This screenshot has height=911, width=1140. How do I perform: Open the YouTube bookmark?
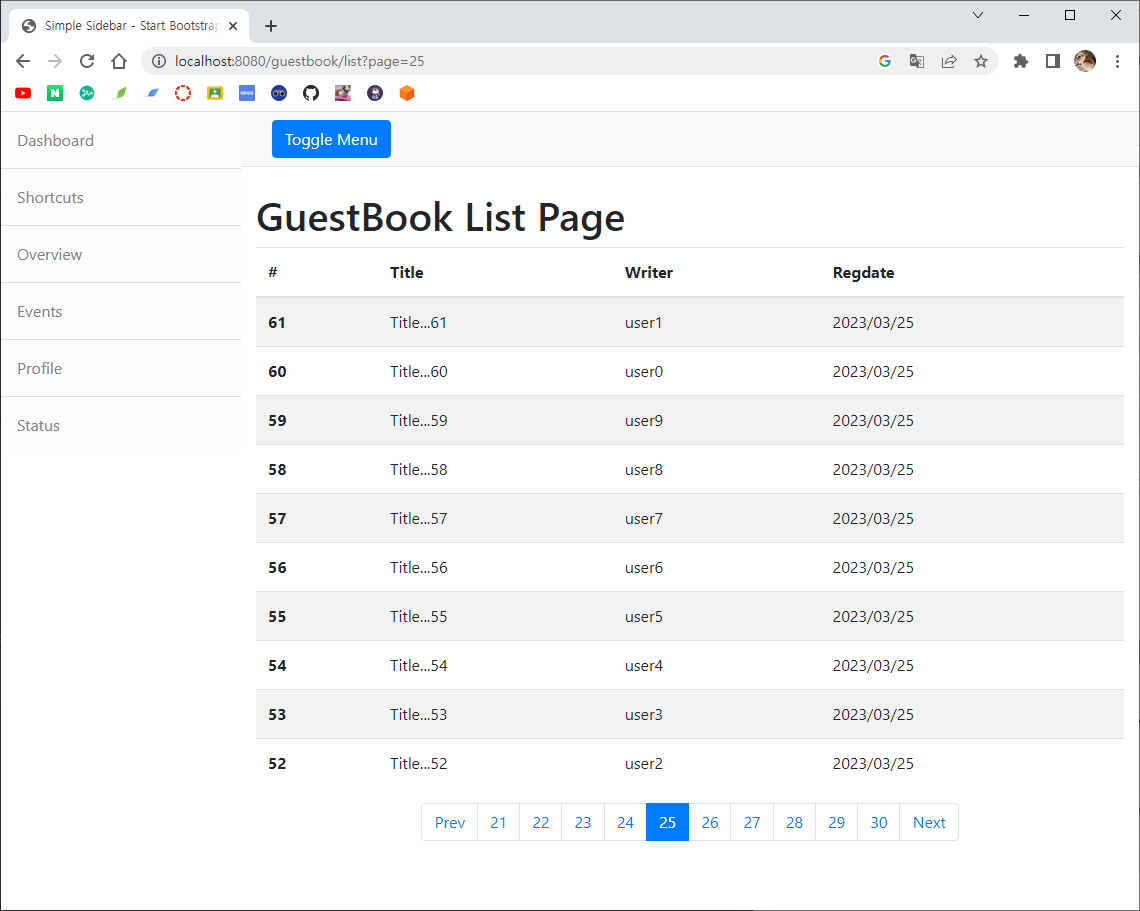pos(23,93)
